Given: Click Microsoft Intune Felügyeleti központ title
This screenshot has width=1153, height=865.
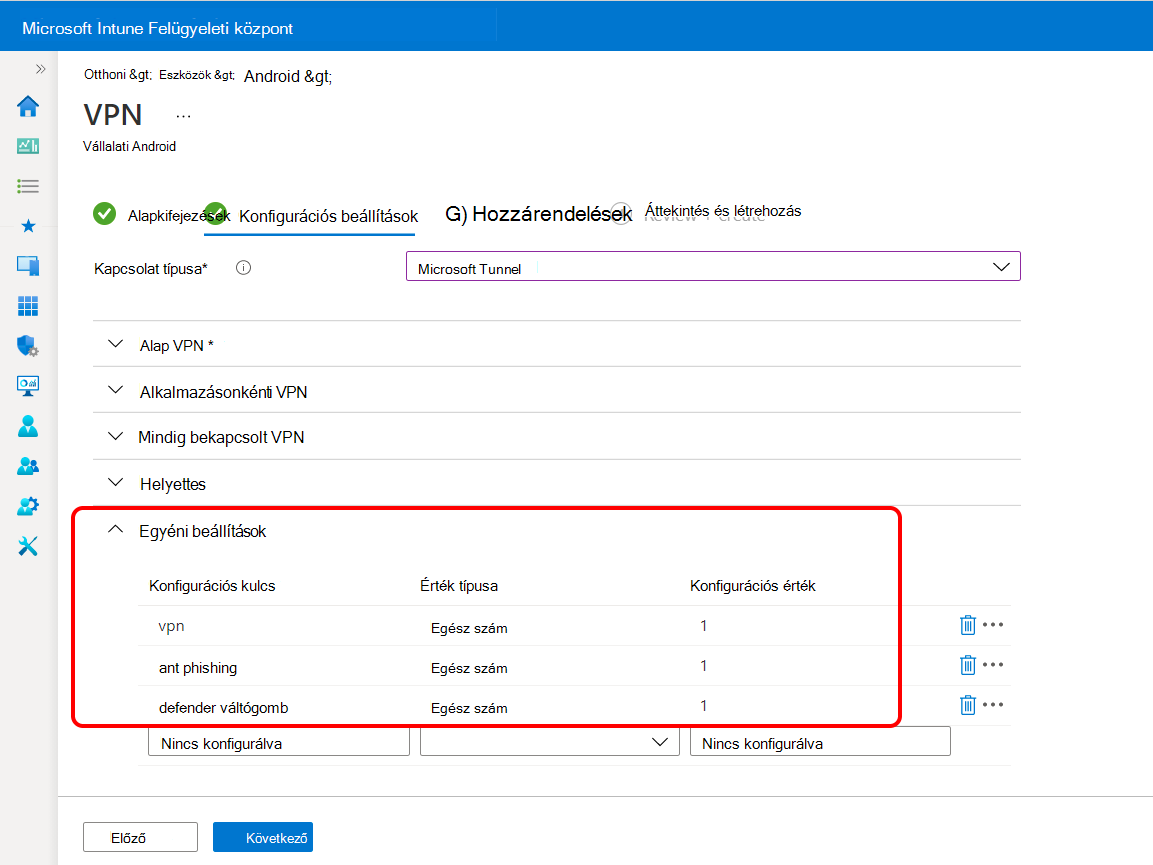Looking at the screenshot, I should 157,28.
